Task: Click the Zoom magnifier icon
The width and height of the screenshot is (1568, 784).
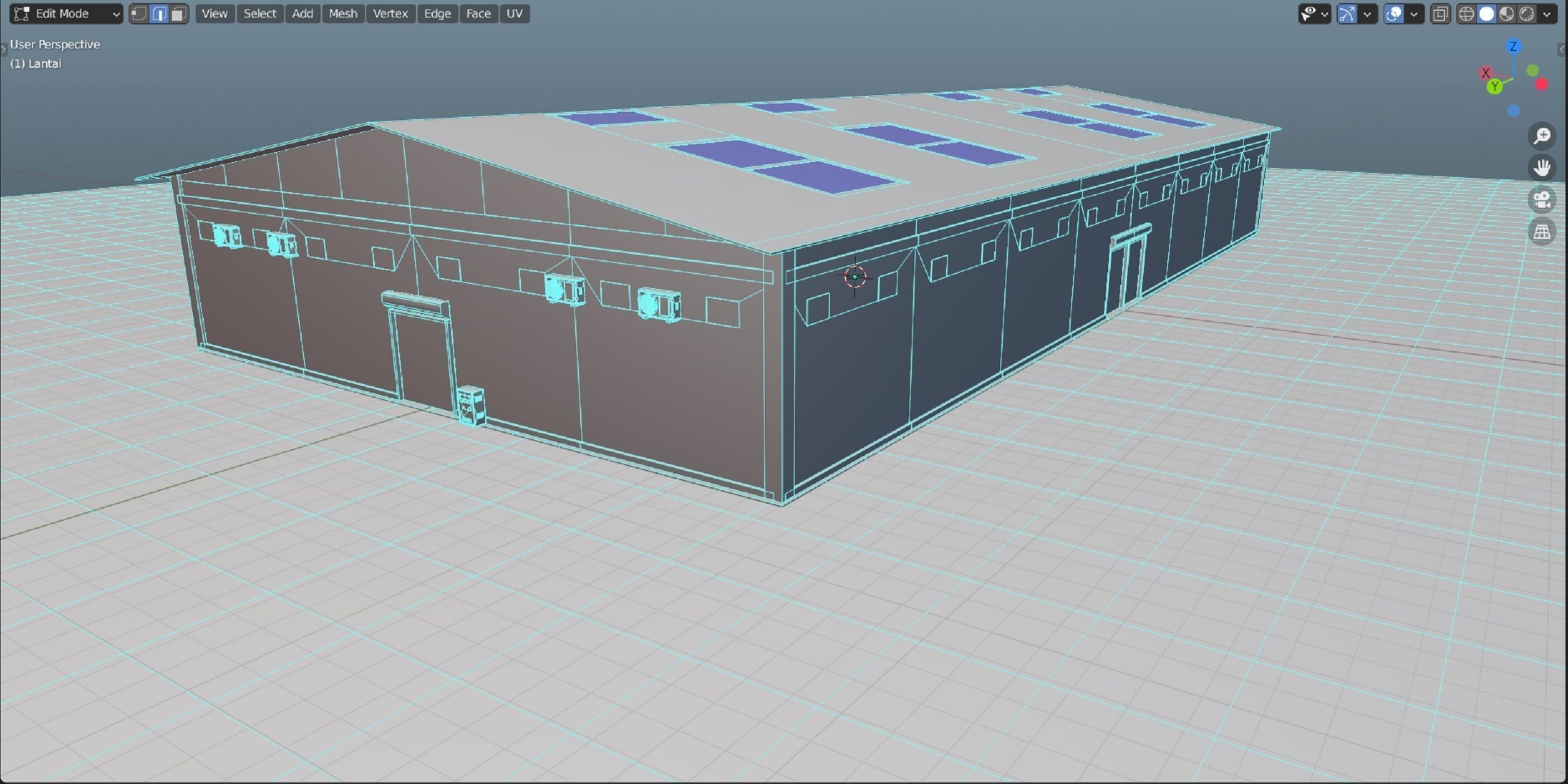Action: (1543, 136)
